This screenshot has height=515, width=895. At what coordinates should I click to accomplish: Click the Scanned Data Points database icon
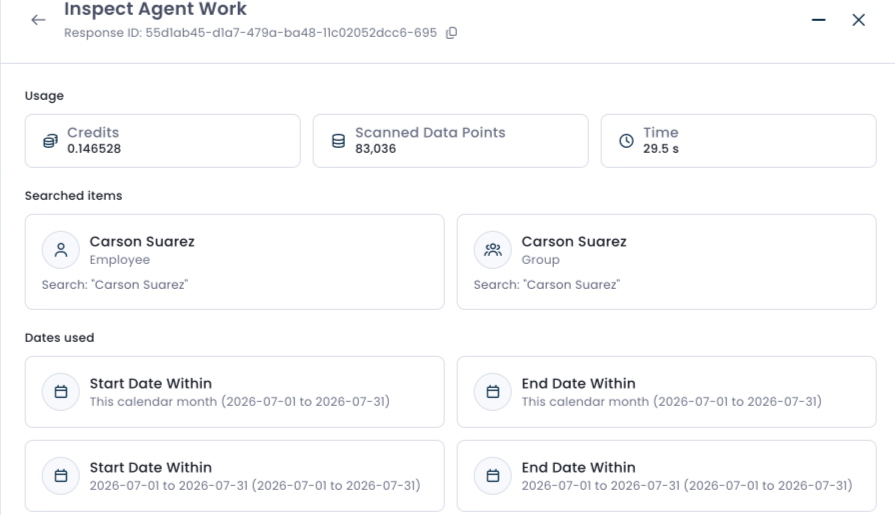[338, 141]
